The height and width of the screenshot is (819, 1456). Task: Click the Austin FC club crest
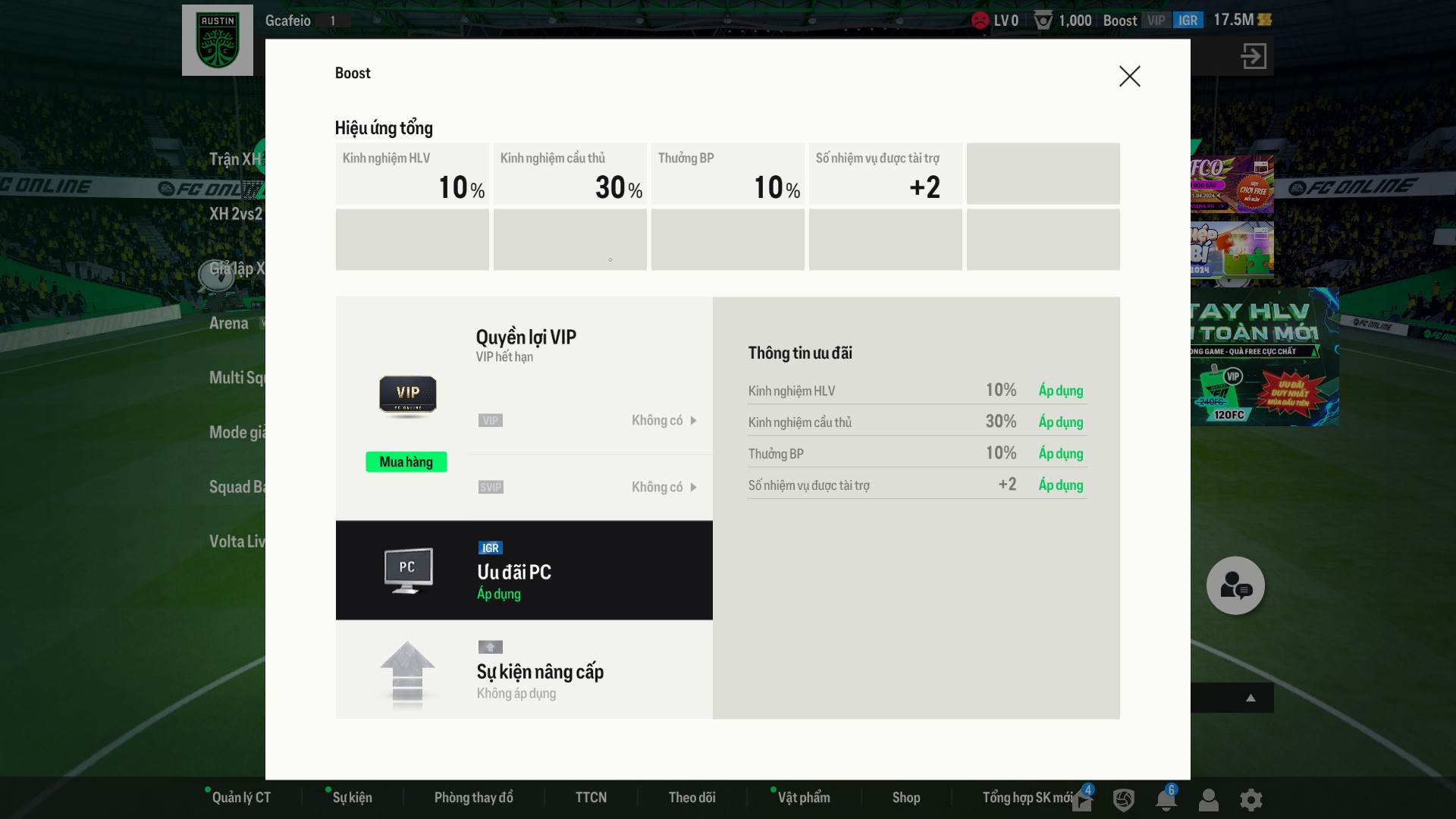(218, 41)
